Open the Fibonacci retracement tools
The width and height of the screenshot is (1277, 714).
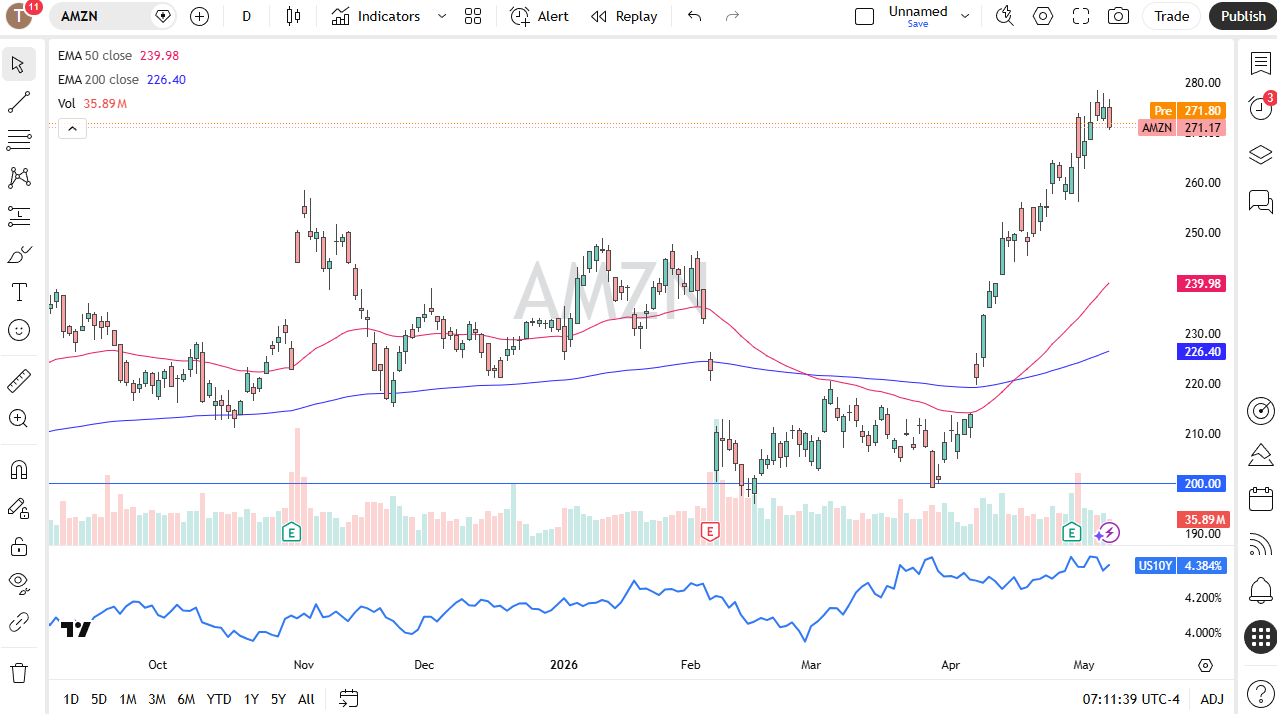click(x=18, y=139)
